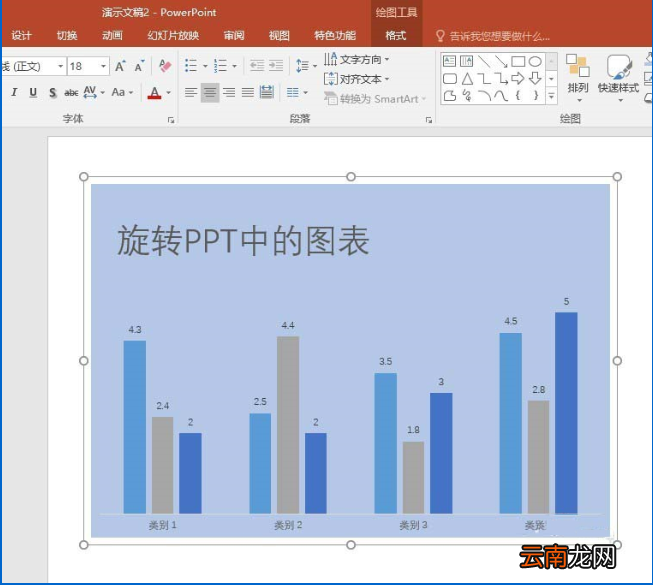
Task: Toggle text shadow
Action: tap(52, 92)
